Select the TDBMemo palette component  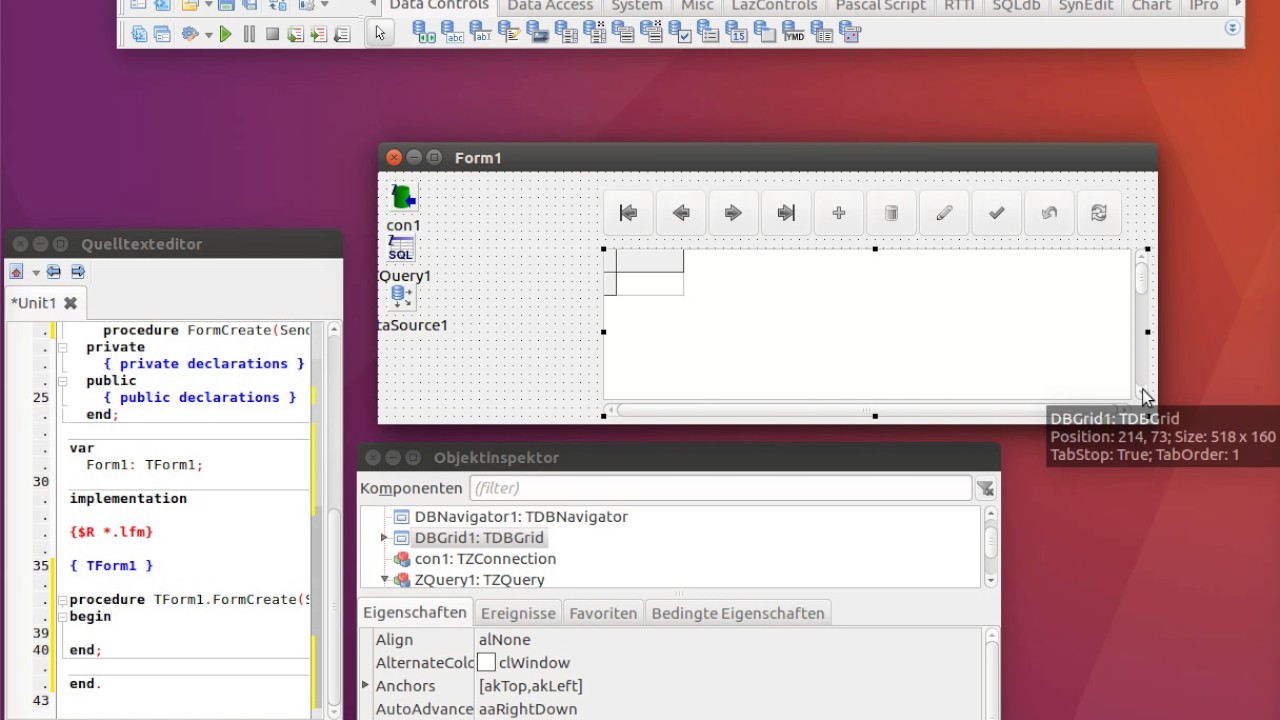point(510,33)
